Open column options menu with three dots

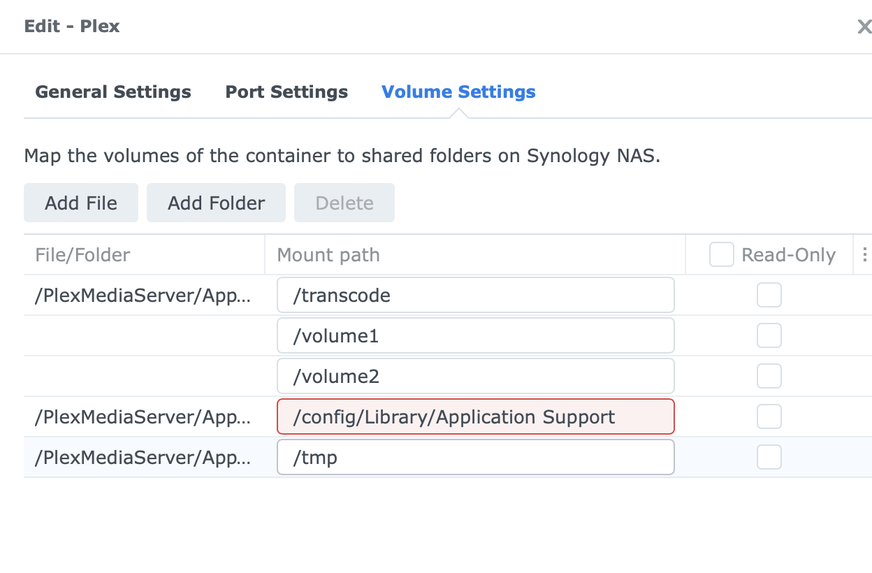tap(865, 255)
